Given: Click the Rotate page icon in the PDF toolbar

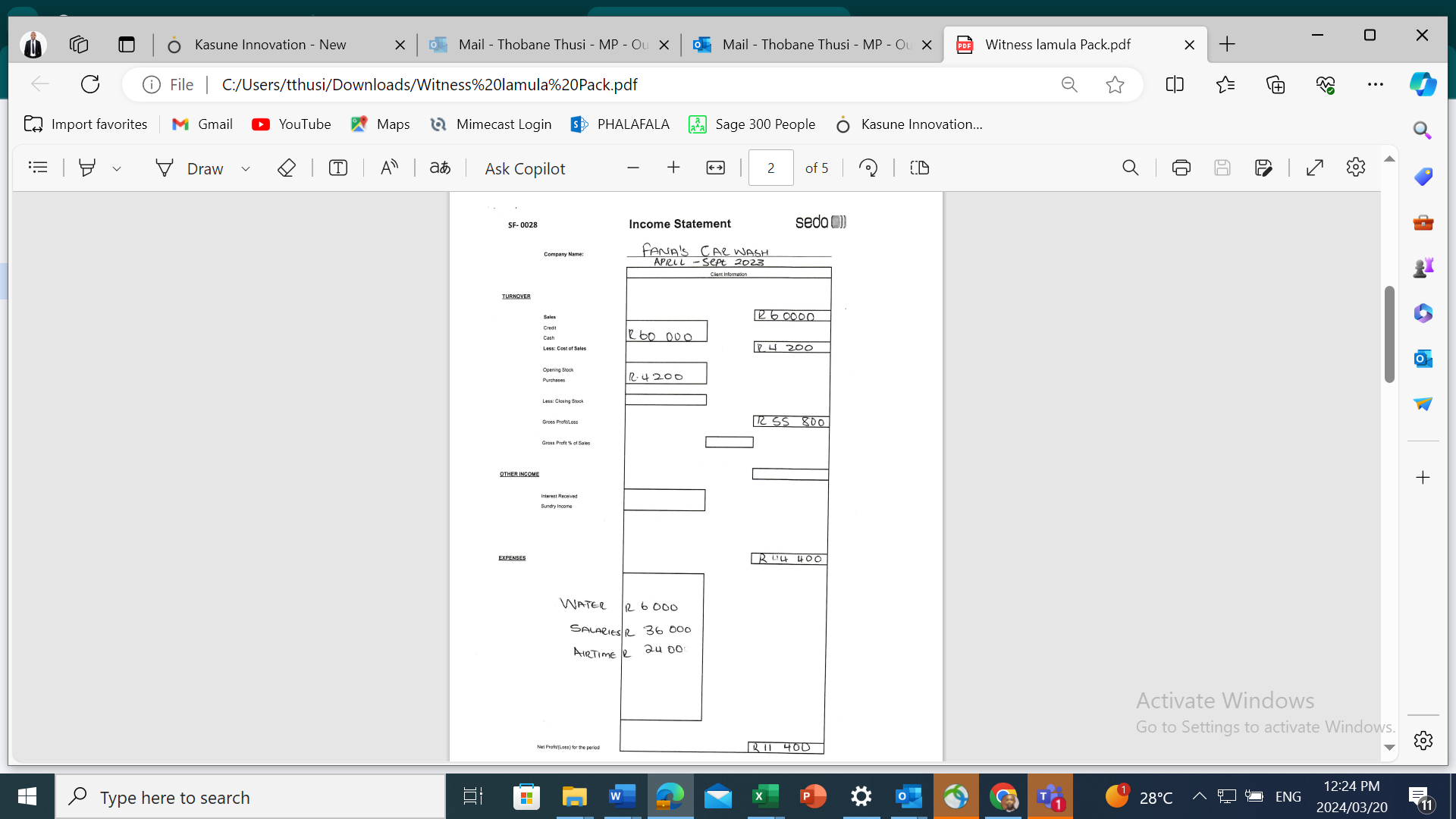Looking at the screenshot, I should point(868,168).
